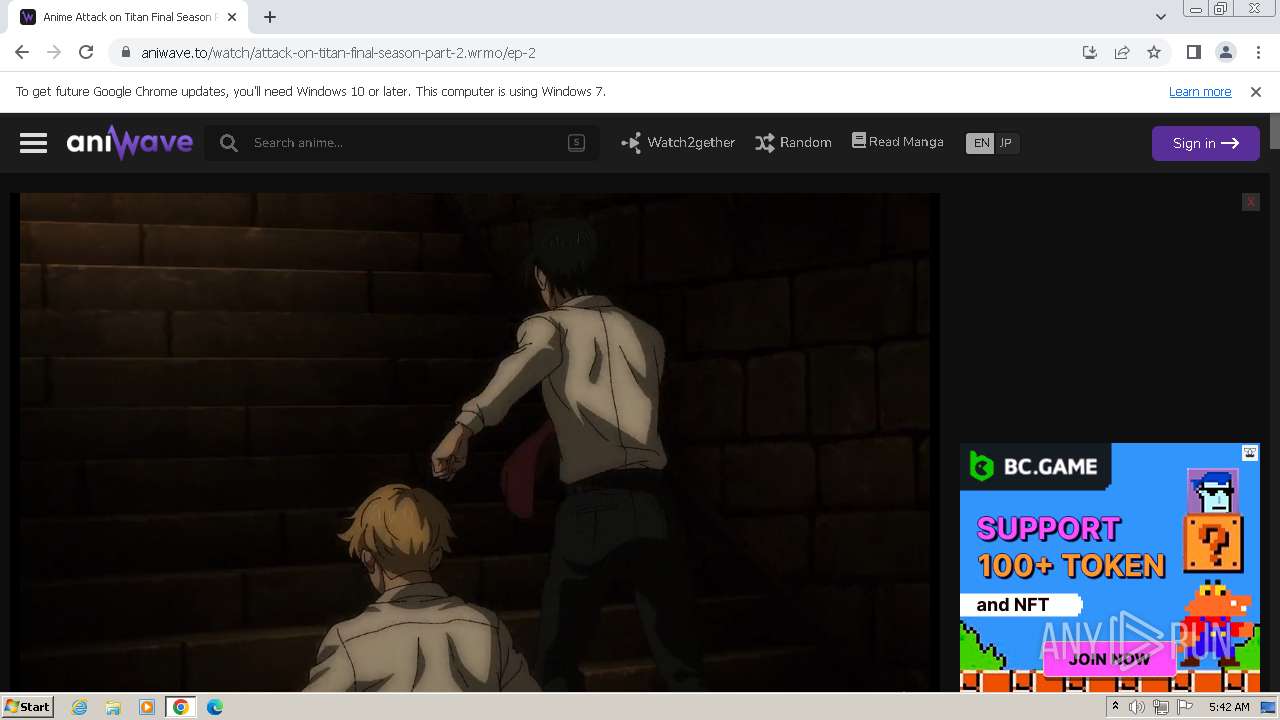Expand the tab search dropdown
The width and height of the screenshot is (1280, 720).
pyautogui.click(x=1160, y=17)
